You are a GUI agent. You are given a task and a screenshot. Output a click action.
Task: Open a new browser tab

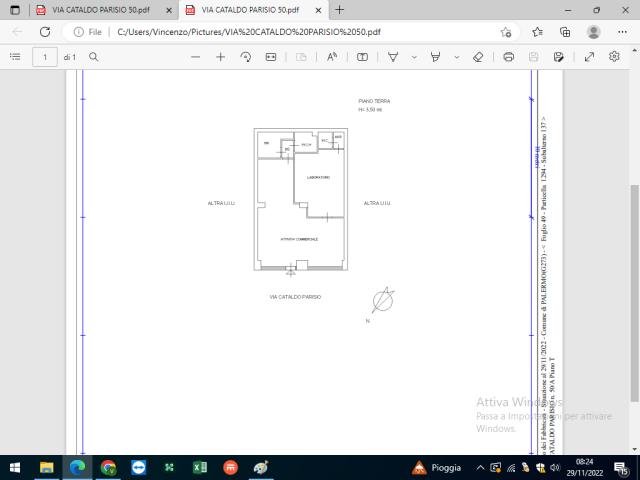click(339, 10)
